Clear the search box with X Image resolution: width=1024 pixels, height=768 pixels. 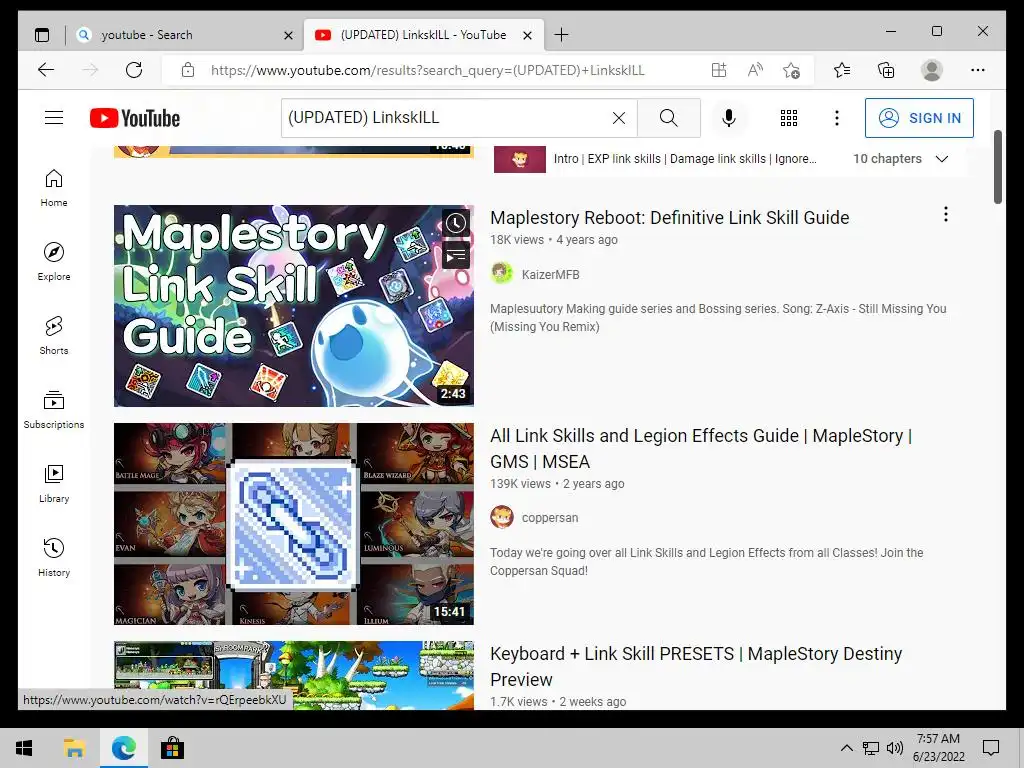point(618,118)
